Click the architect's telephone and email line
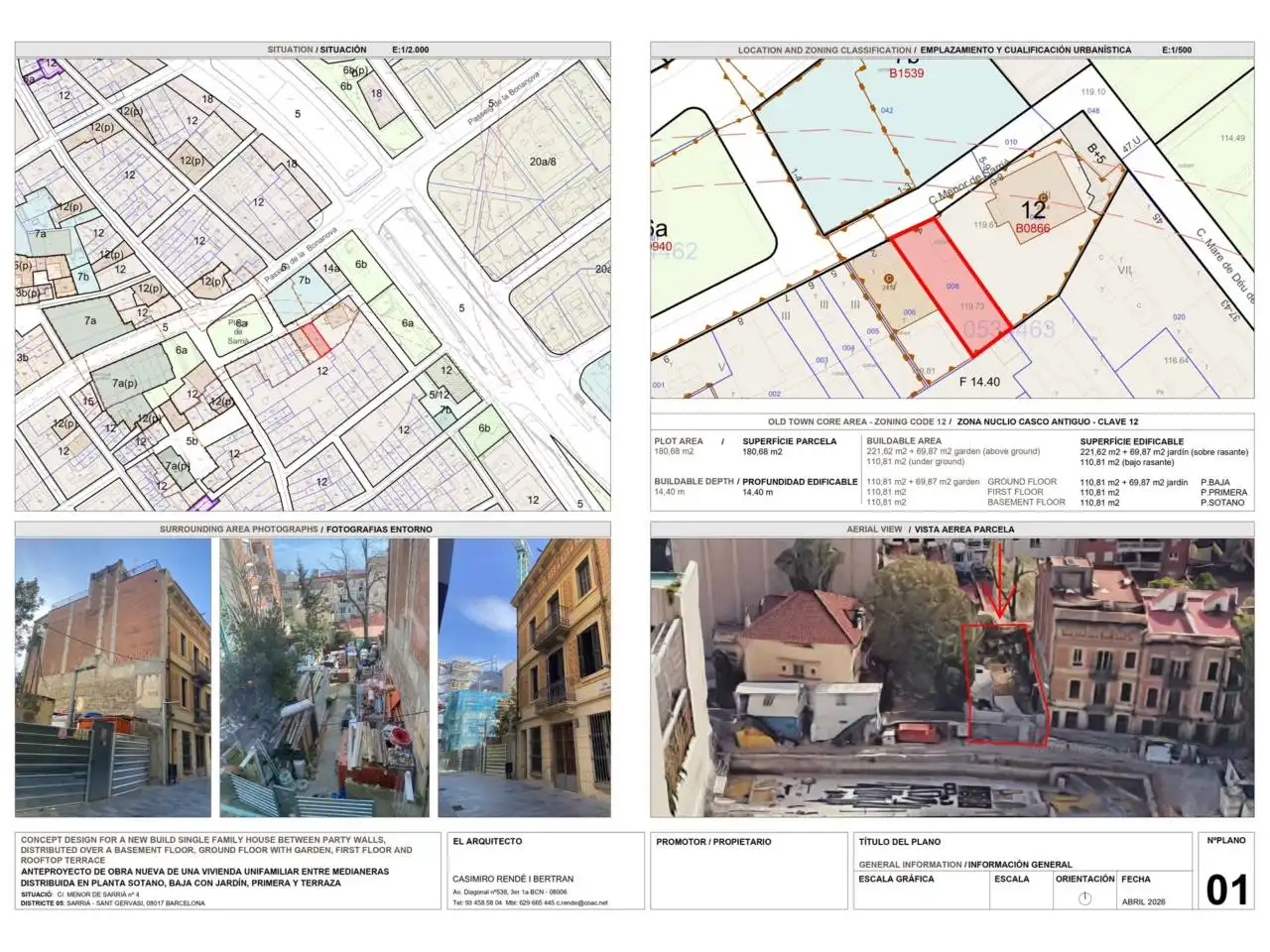The width and height of the screenshot is (1270, 952). pyautogui.click(x=530, y=902)
